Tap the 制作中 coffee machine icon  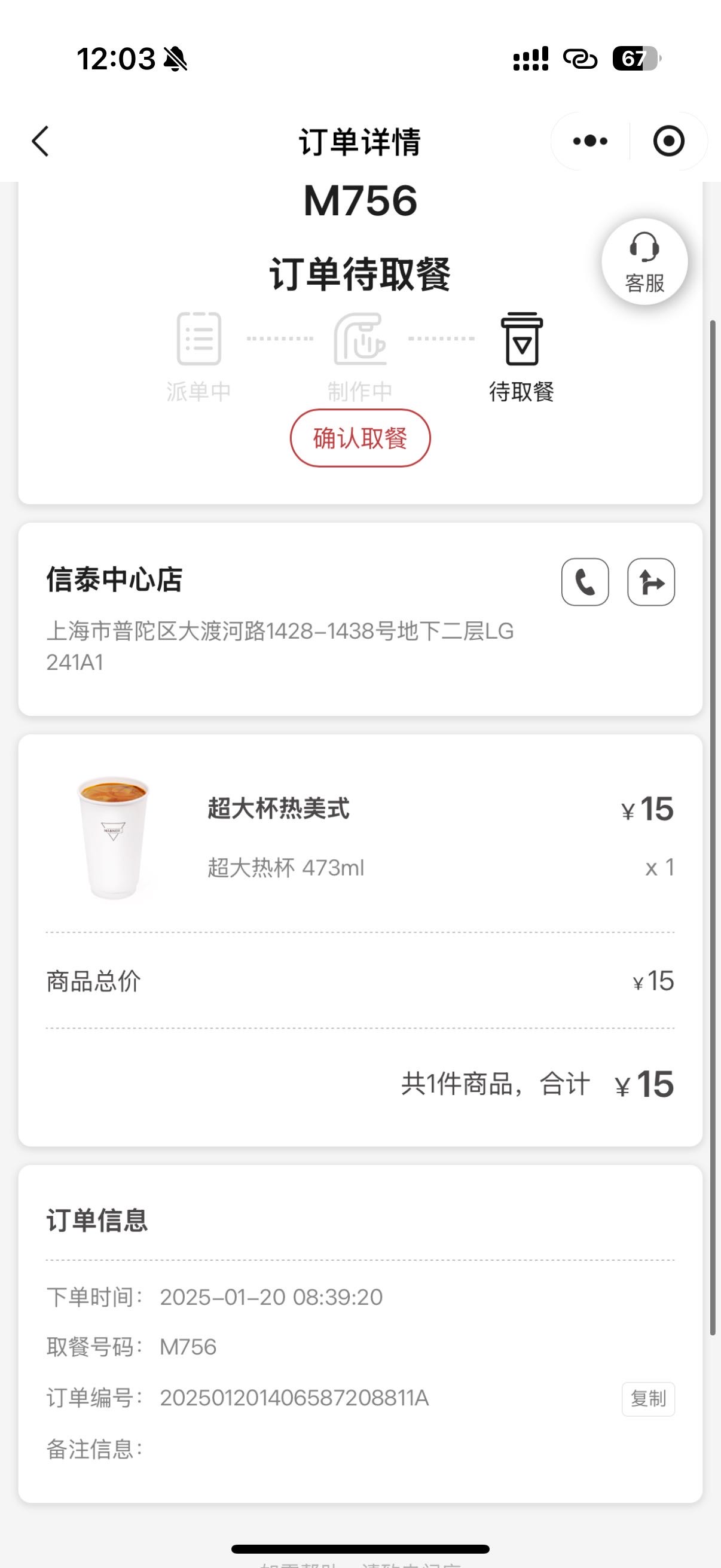click(359, 338)
